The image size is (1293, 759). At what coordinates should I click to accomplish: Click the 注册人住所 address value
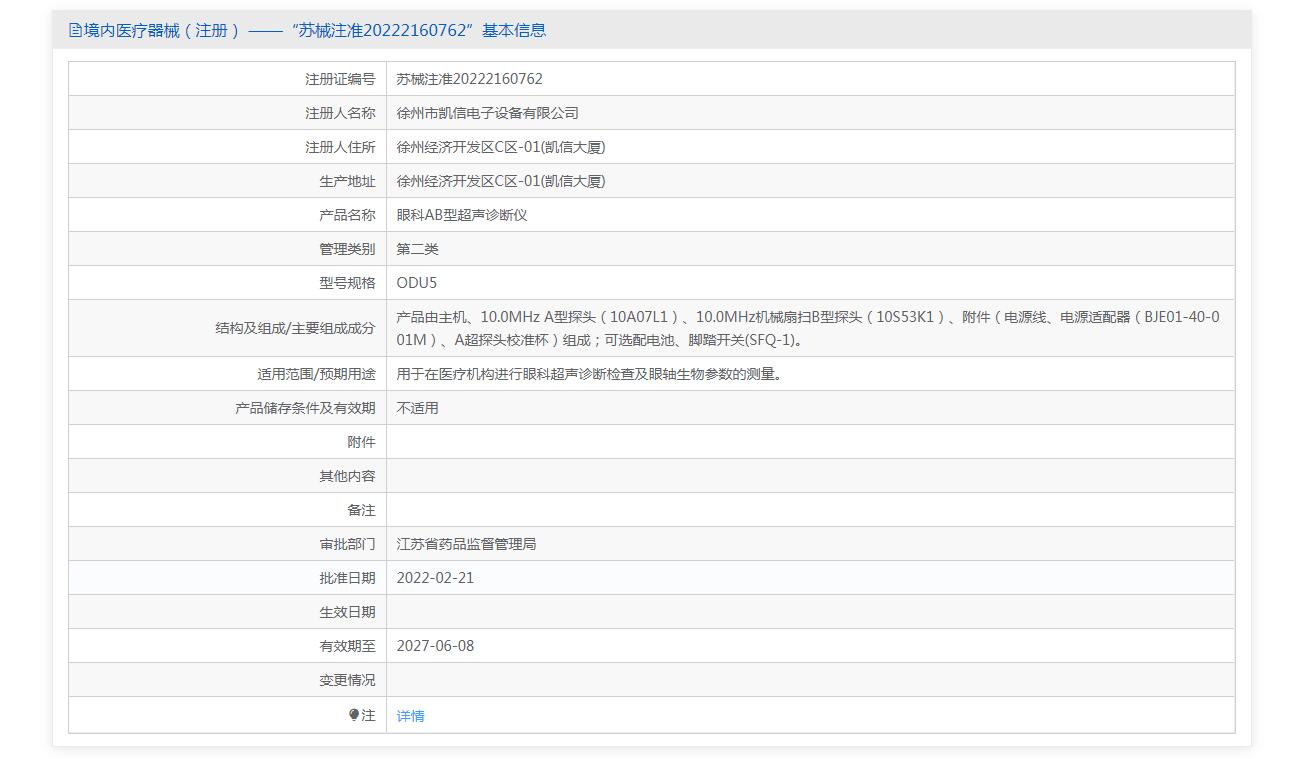[x=500, y=147]
